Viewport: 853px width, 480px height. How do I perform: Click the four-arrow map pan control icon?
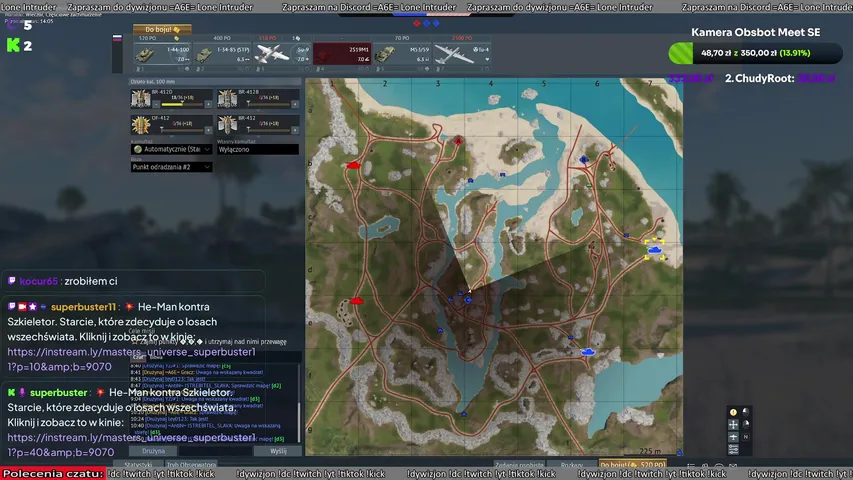tap(733, 424)
